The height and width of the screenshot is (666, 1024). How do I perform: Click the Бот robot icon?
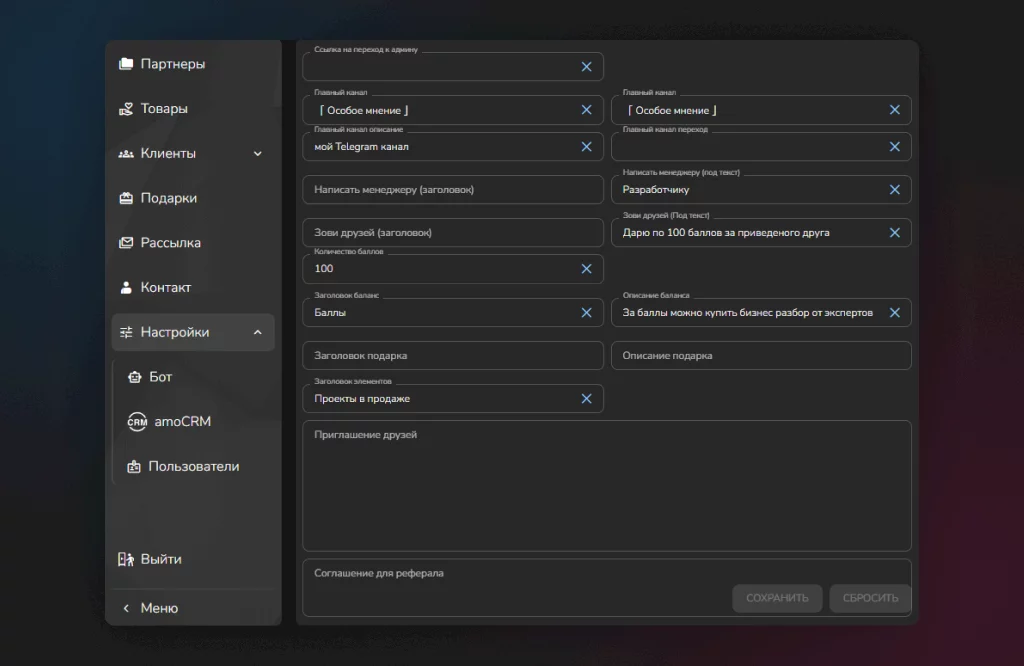click(x=135, y=377)
